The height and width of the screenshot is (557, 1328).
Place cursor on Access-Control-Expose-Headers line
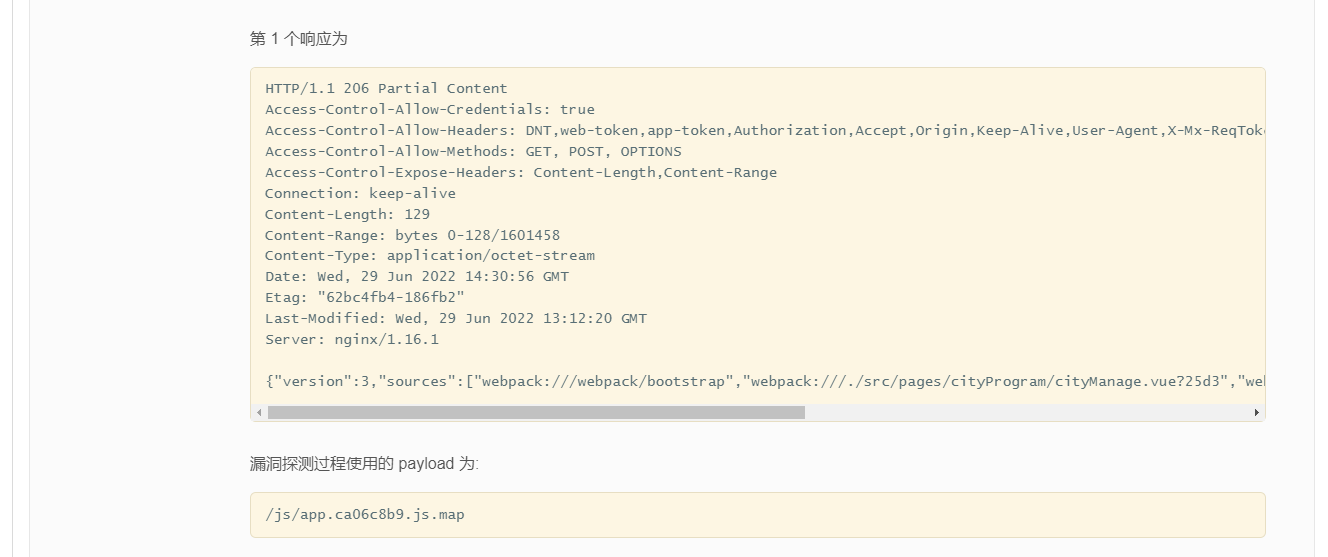[x=520, y=172]
